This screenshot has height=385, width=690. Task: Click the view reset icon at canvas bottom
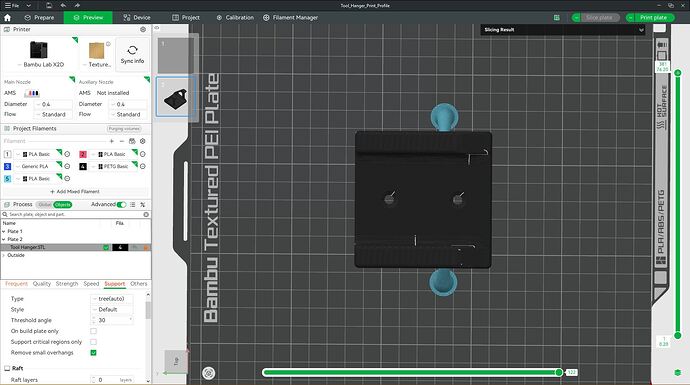[x=209, y=373]
